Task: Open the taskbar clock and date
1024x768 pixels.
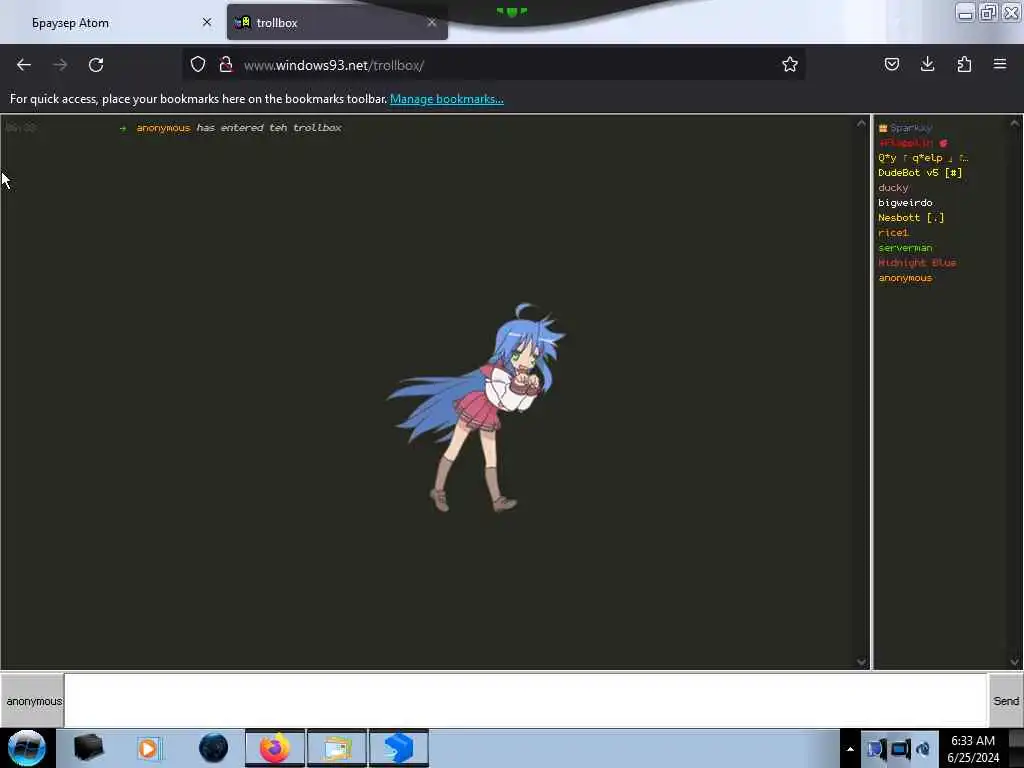Action: (x=973, y=748)
